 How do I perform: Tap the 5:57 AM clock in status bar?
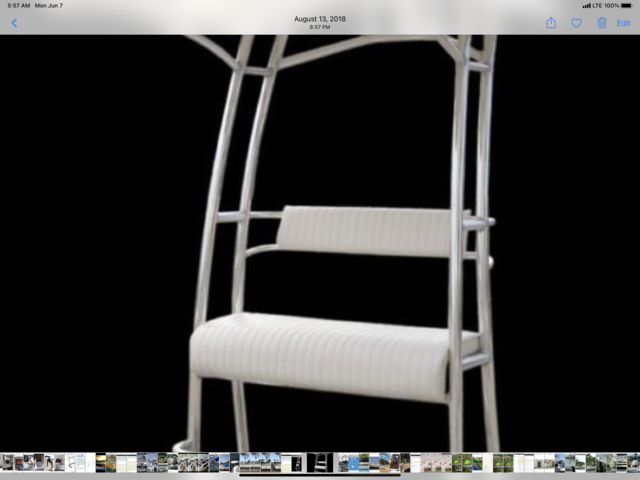19,6
